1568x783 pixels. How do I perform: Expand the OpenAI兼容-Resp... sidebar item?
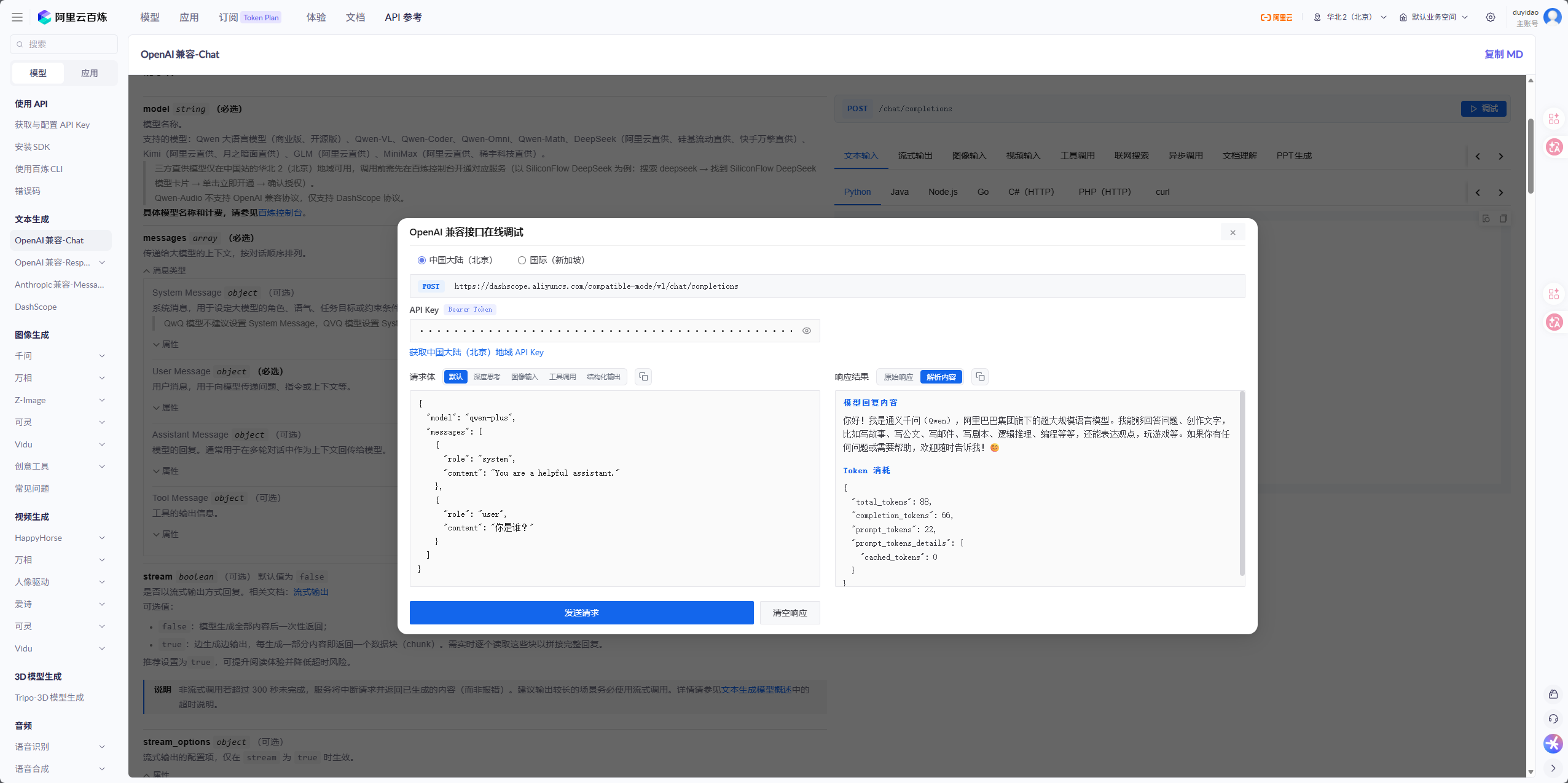102,262
